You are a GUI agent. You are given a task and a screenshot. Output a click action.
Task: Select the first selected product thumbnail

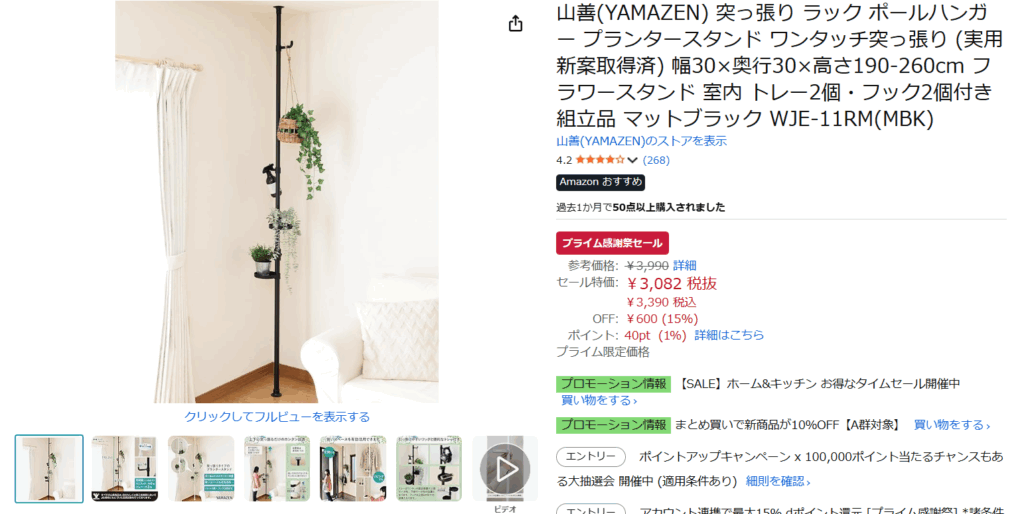(x=50, y=468)
